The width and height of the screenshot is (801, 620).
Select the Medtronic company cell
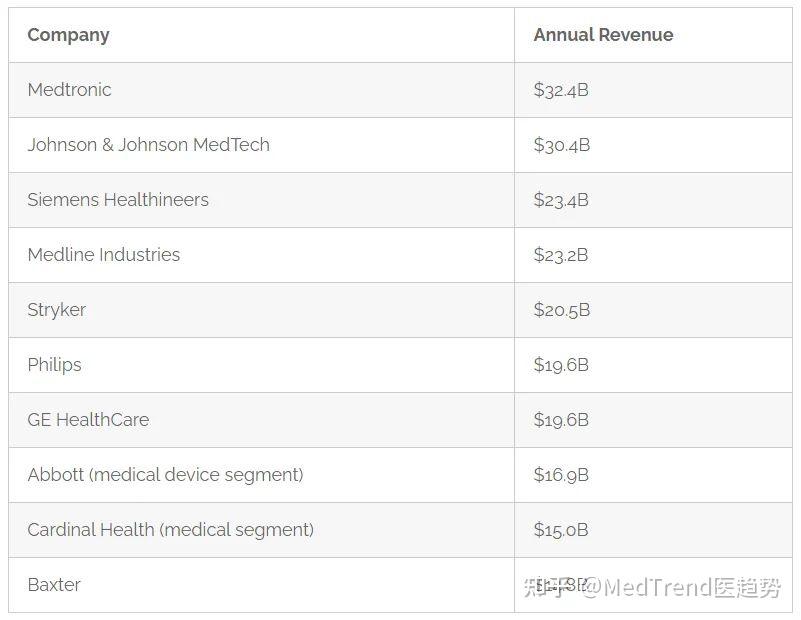(x=70, y=90)
